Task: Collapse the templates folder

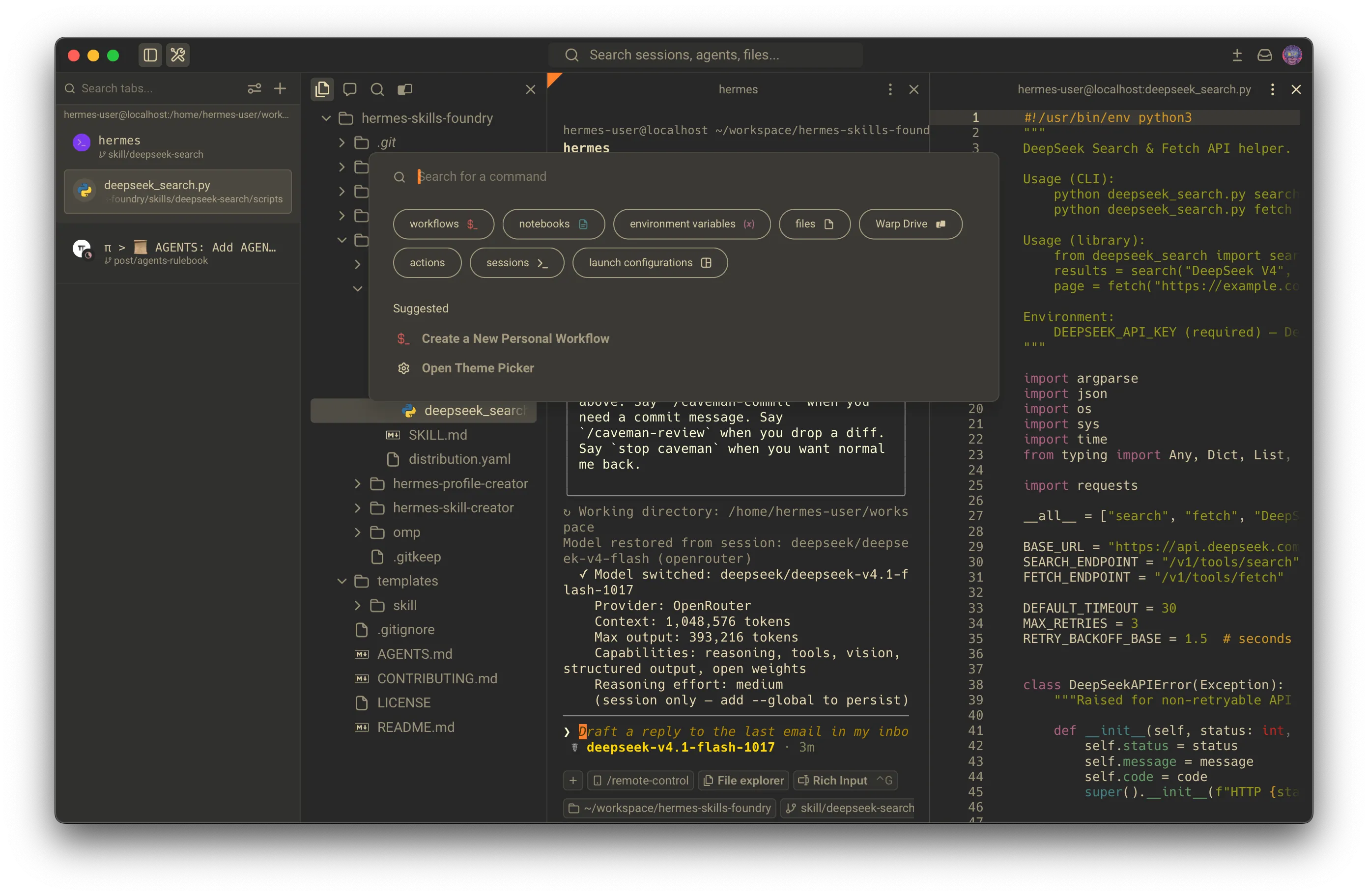Action: pos(342,581)
